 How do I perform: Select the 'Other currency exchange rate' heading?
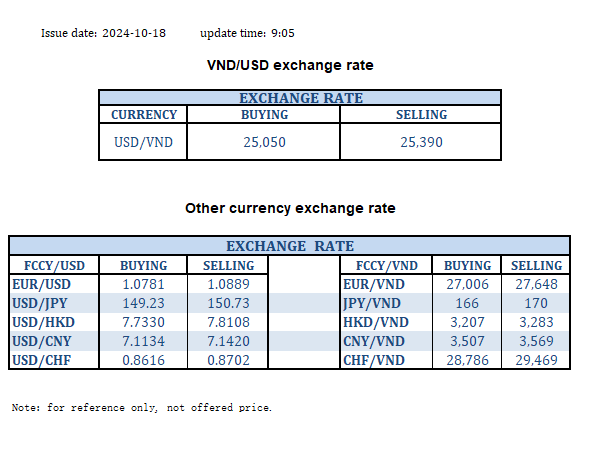coord(290,208)
